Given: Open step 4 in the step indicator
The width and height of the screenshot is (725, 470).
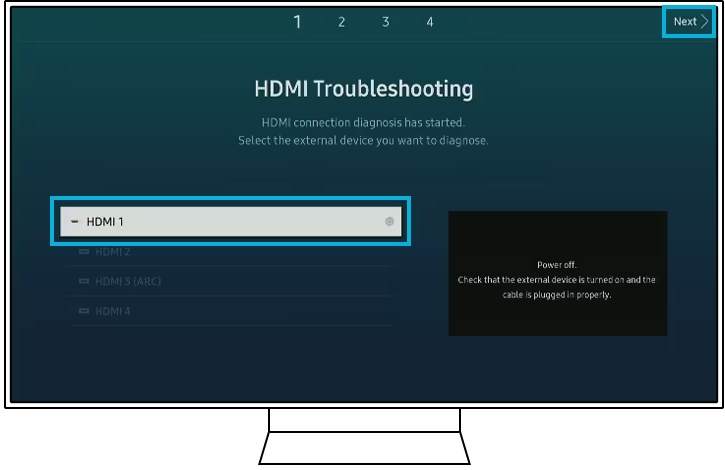Looking at the screenshot, I should click(430, 22).
